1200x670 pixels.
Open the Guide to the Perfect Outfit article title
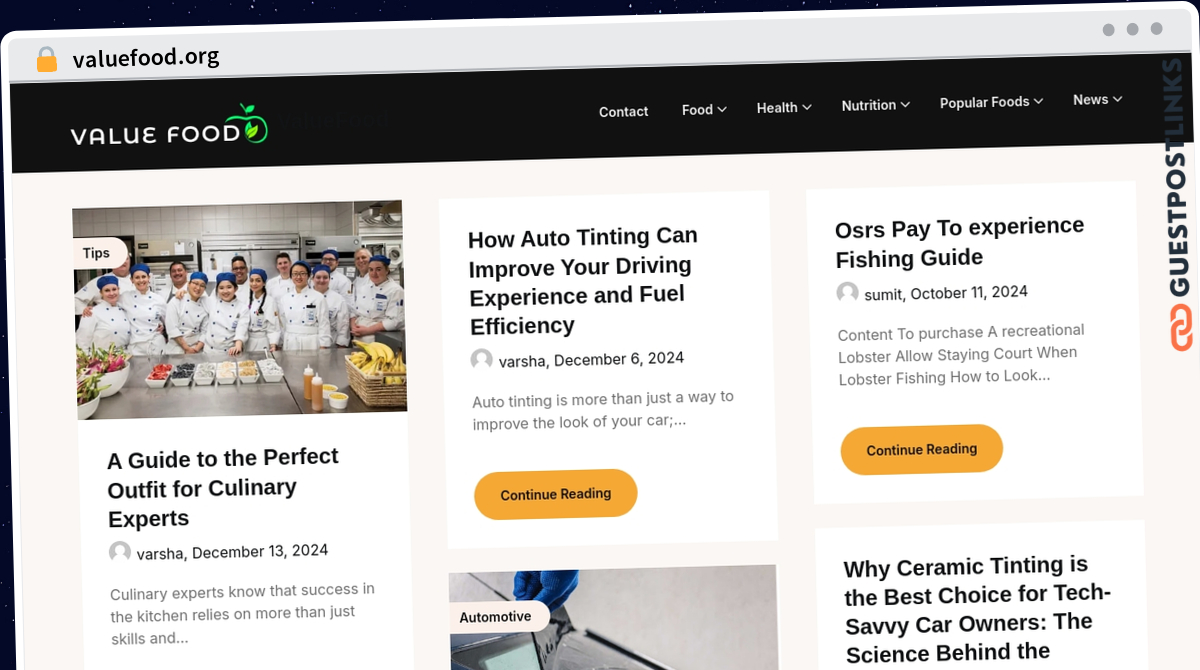coord(224,488)
